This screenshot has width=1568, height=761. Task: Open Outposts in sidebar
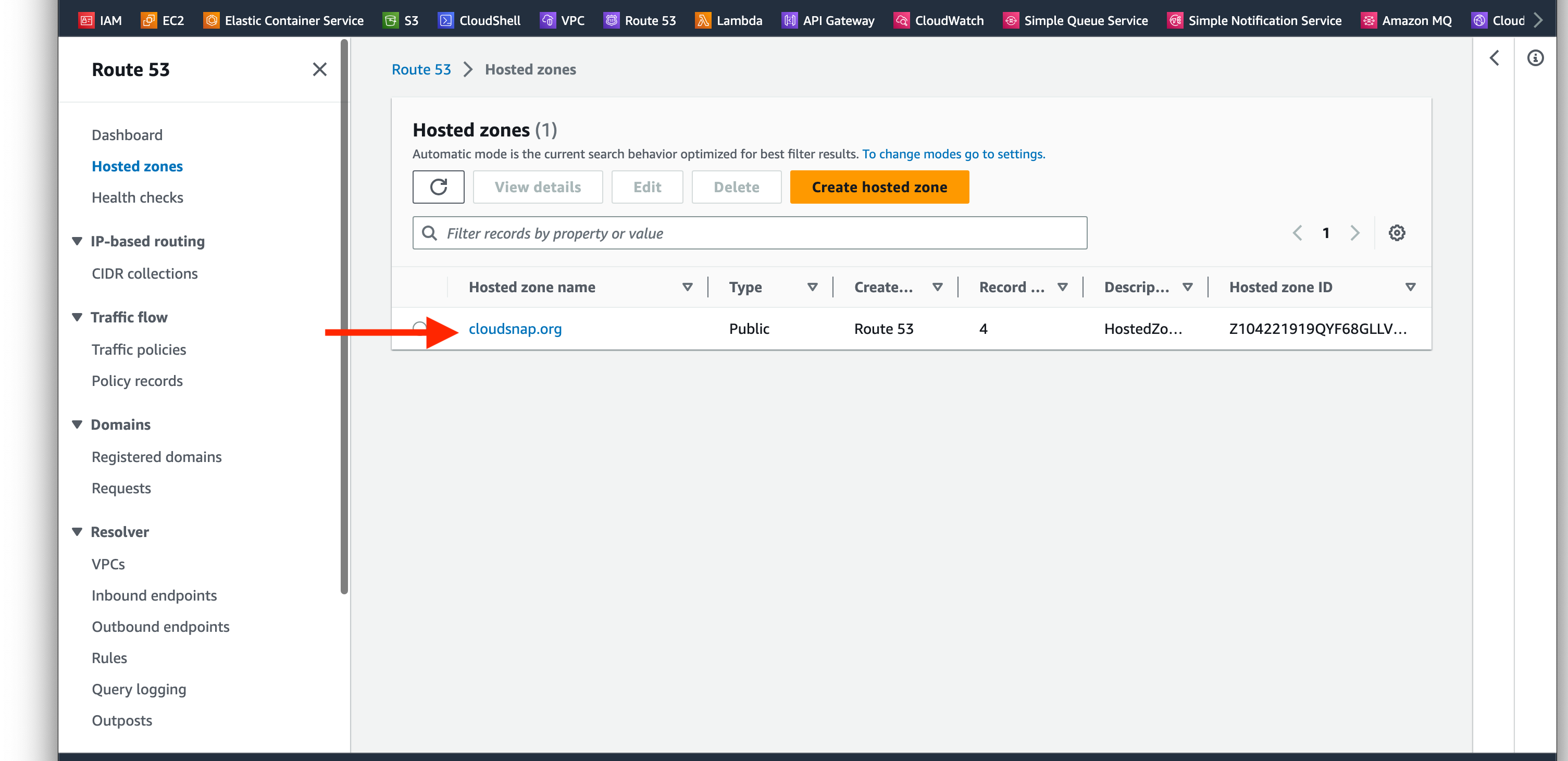point(122,720)
